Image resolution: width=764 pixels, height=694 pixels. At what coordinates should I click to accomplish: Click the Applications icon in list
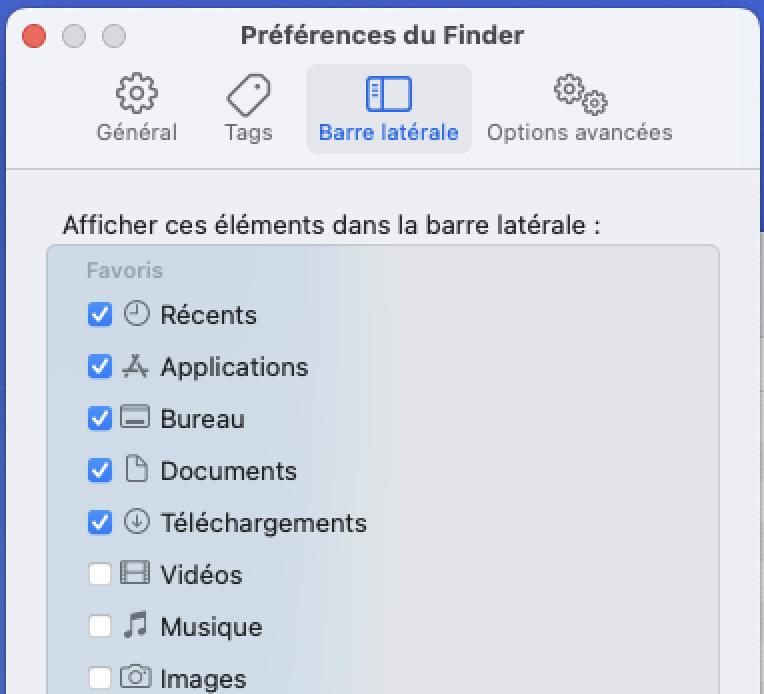pyautogui.click(x=135, y=367)
